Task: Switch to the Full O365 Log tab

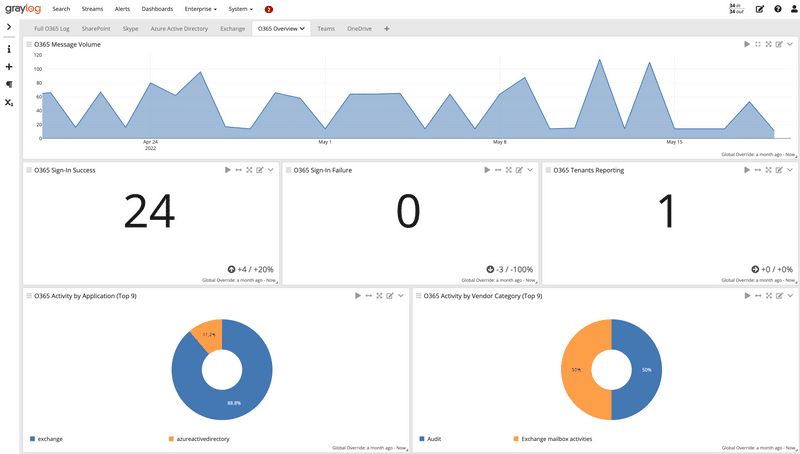Action: [x=52, y=29]
